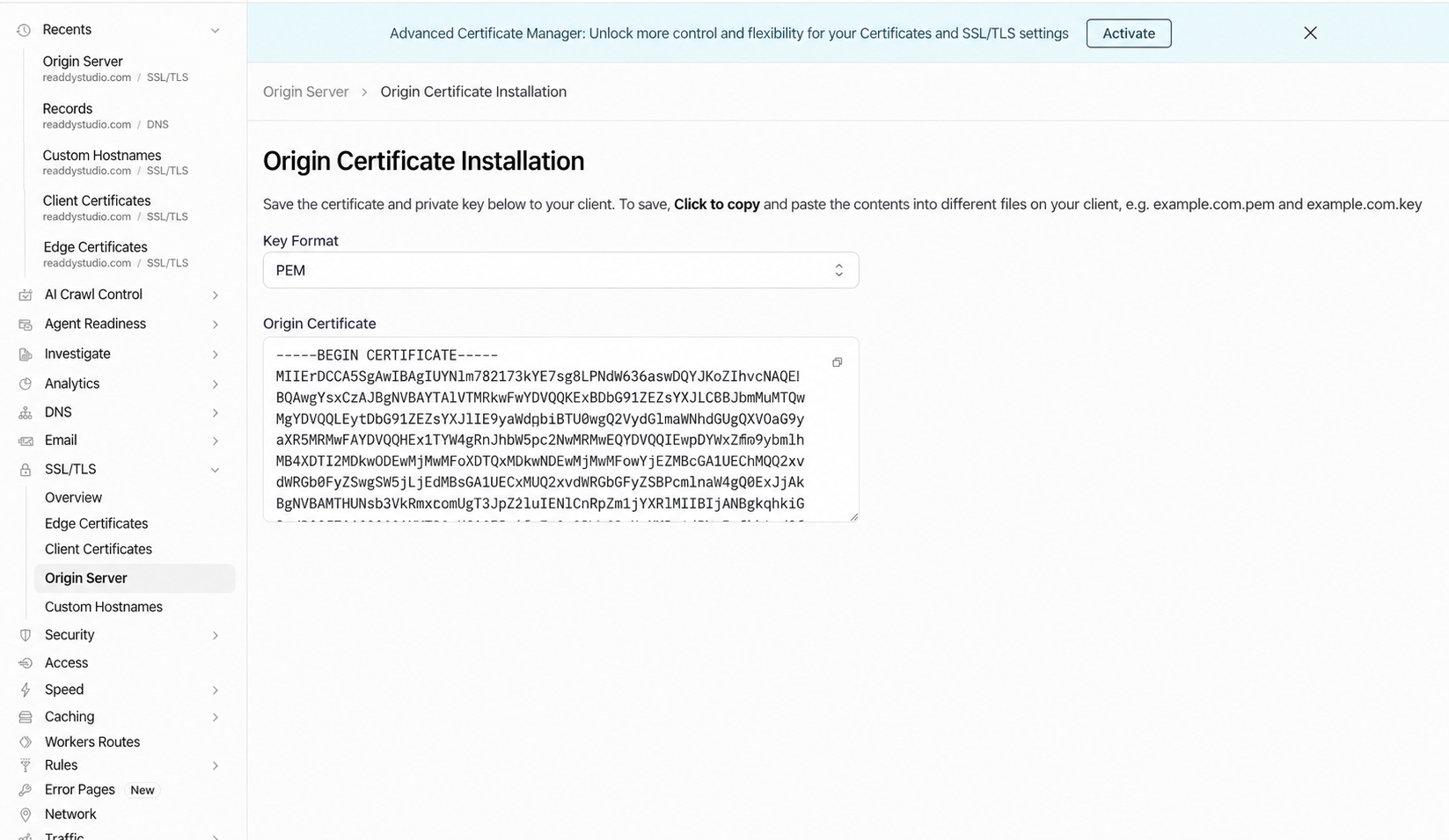Expand the Analytics chevron
1449x840 pixels.
tap(215, 384)
